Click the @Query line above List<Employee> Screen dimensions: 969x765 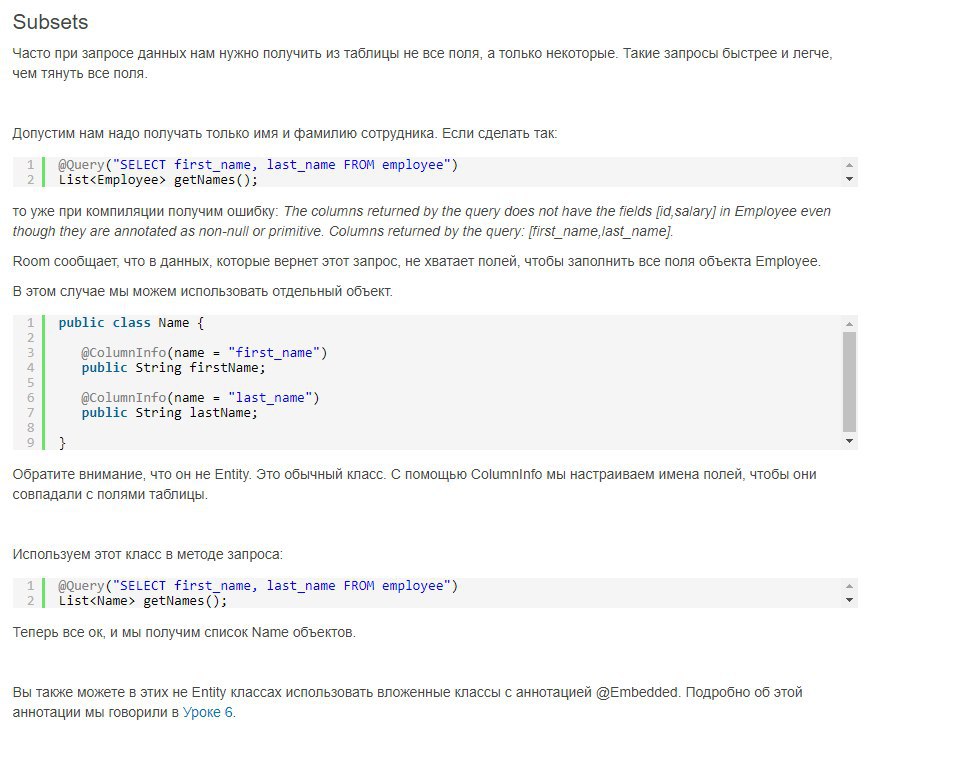[258, 165]
